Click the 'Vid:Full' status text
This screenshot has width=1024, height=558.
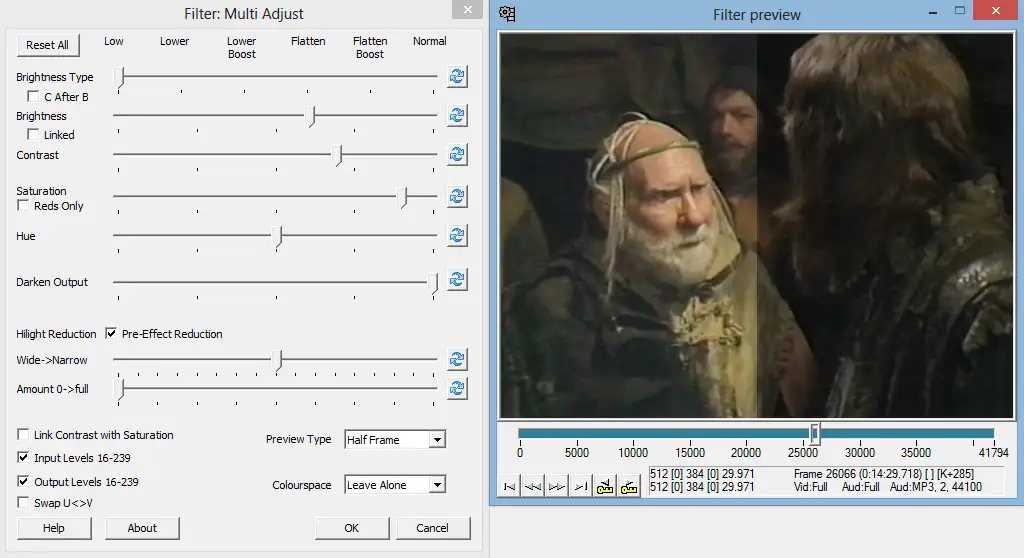[x=810, y=487]
